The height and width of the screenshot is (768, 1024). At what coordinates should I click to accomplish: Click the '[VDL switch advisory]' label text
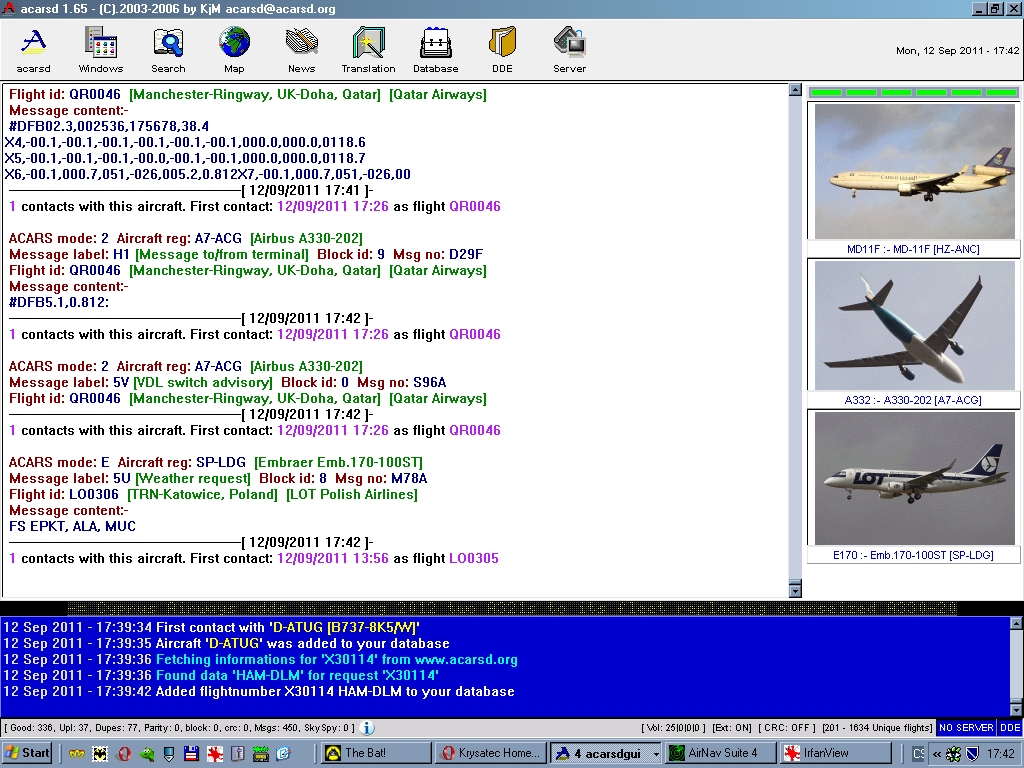[203, 383]
